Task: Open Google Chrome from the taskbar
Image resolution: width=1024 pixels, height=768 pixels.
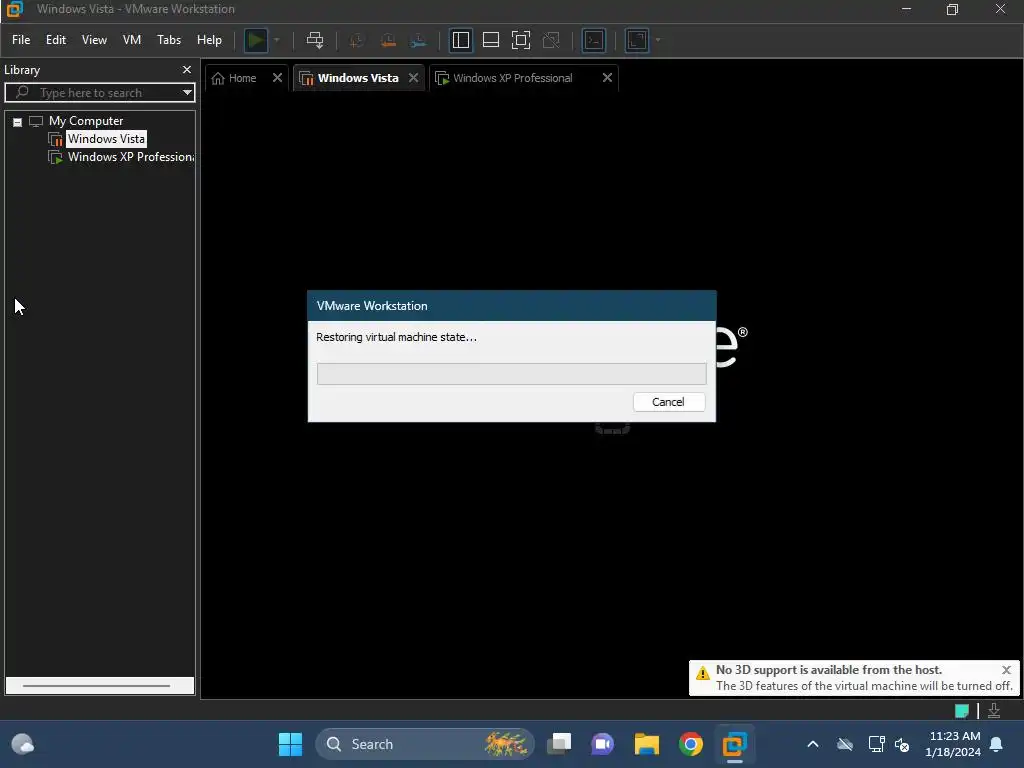Action: click(690, 744)
